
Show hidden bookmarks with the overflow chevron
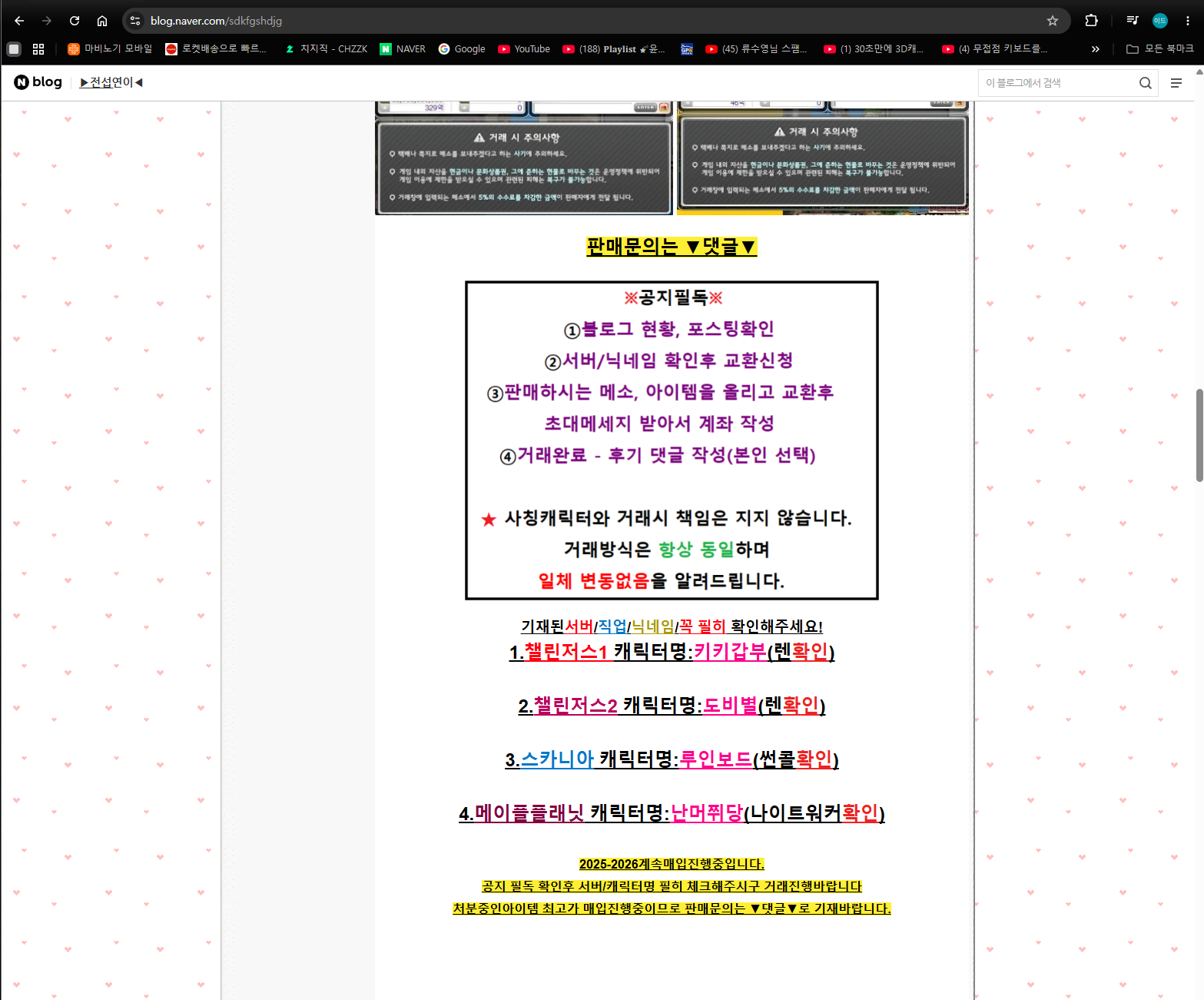pyautogui.click(x=1096, y=49)
